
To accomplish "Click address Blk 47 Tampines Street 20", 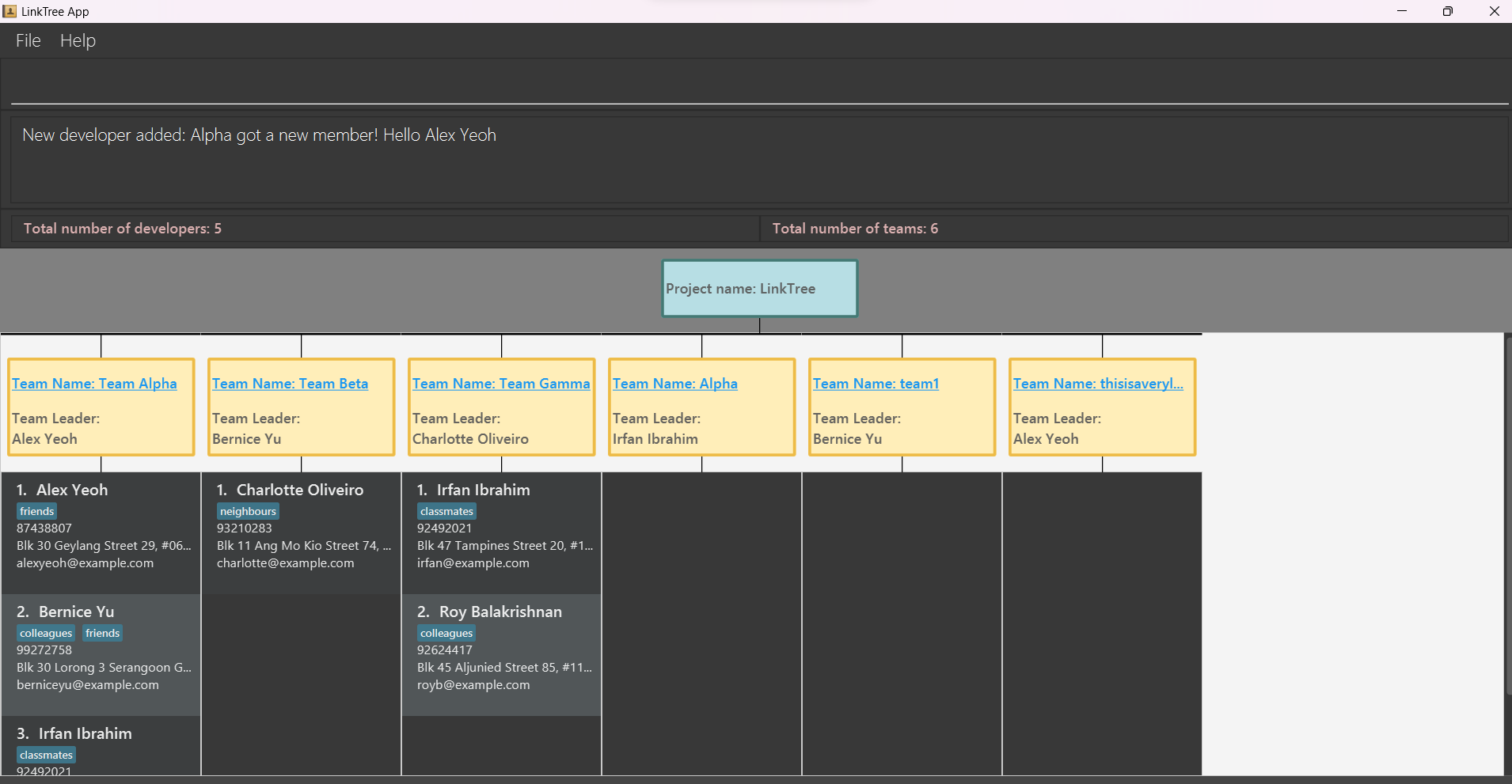I will [x=505, y=546].
